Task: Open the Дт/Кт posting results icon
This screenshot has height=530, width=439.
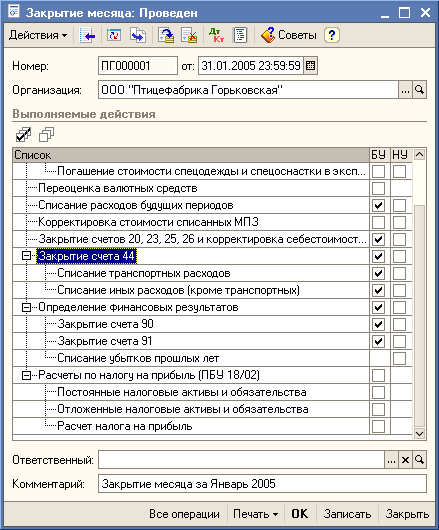Action: pos(216,35)
